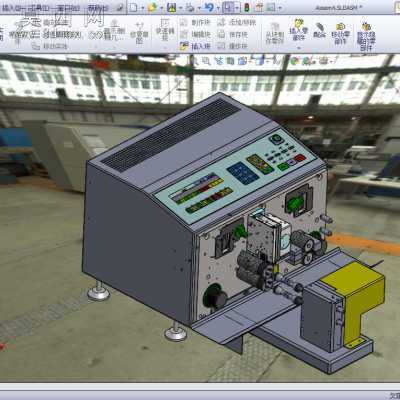Toggle Section View in view toolbar
Viewport: 400px width, 400px height.
230,61
